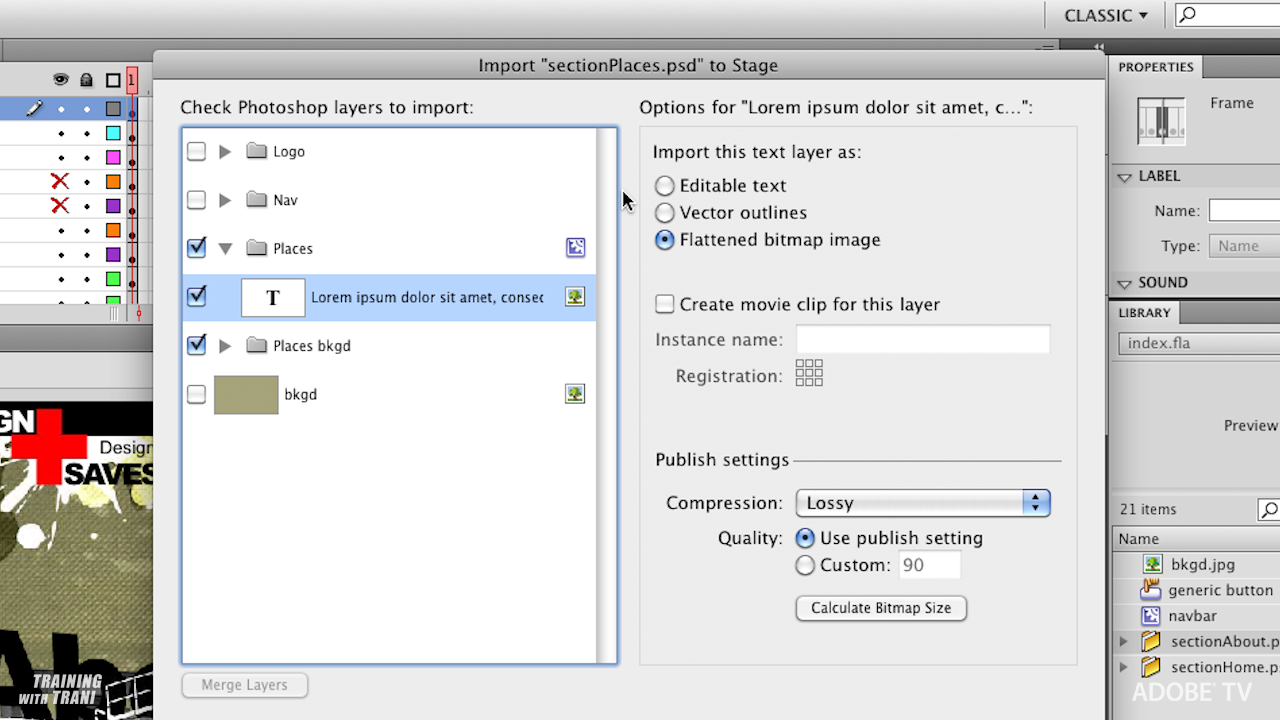Click the gray outline swatch of selected layer
This screenshot has height=720, width=1280.
(x=113, y=108)
